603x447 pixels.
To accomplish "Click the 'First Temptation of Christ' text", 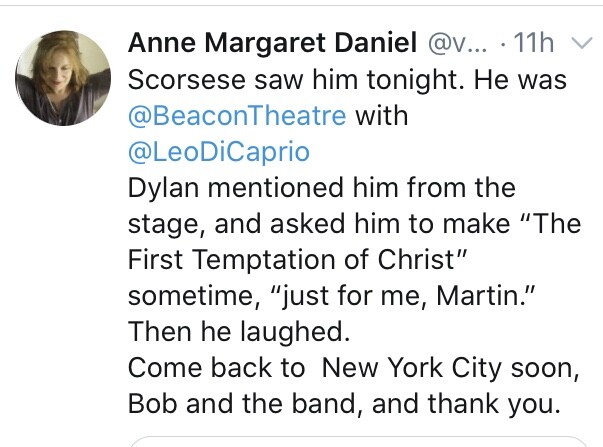I will (297, 259).
